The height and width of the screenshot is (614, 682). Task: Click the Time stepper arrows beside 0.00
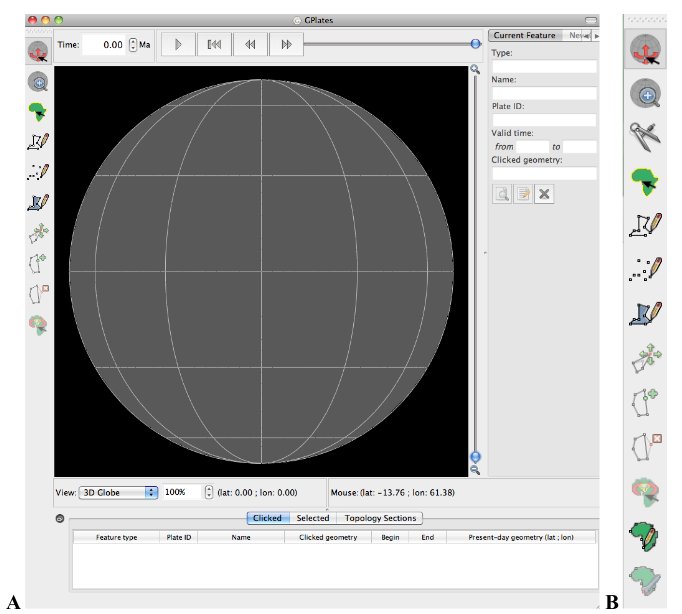click(x=133, y=45)
